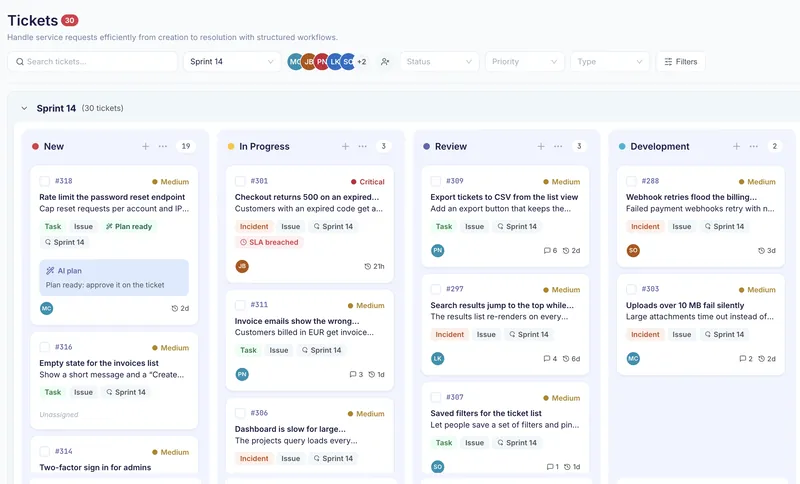Viewport: 800px width, 484px height.
Task: Select checkbox for ticket #318
Action: pos(44,181)
